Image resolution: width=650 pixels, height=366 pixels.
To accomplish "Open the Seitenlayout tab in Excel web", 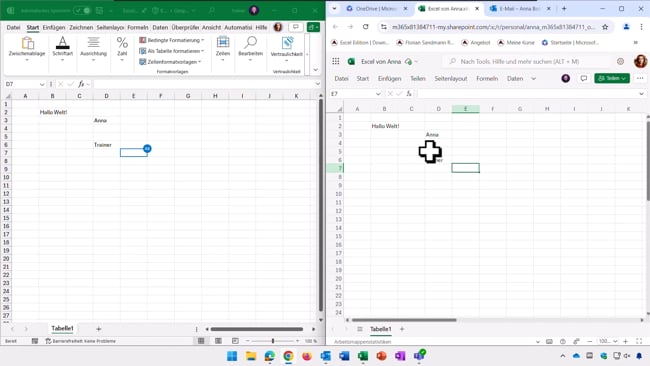I will [x=451, y=78].
